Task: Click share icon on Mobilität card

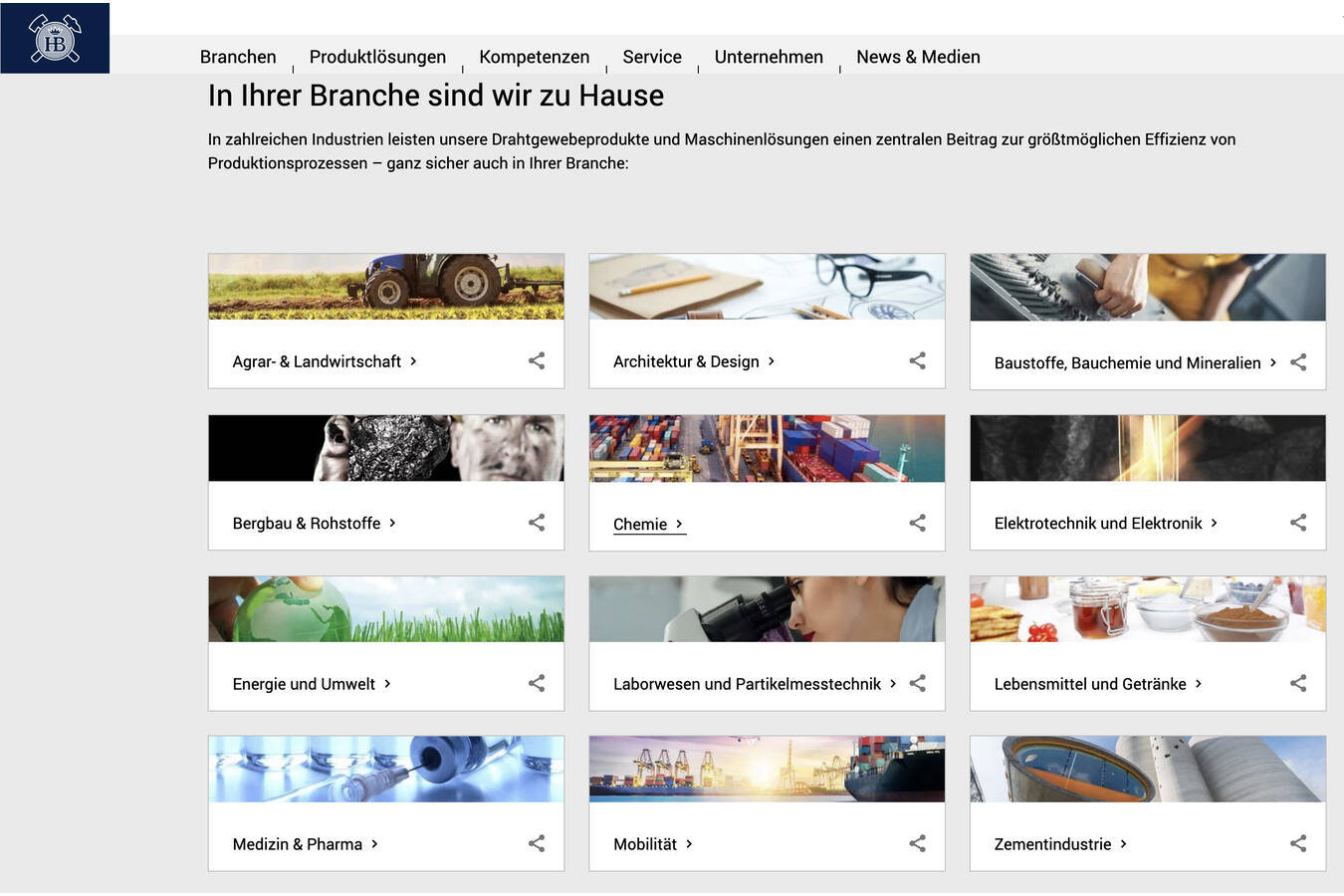Action: pos(917,844)
